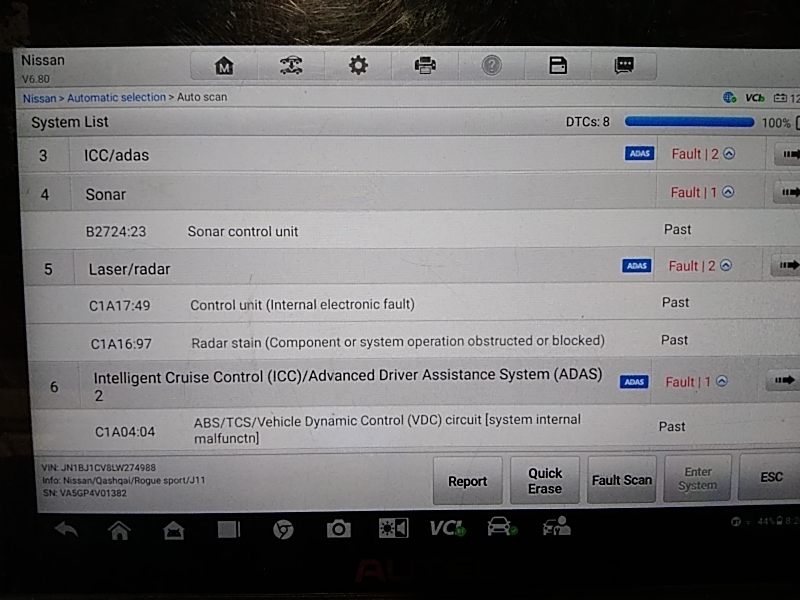Click the scan progress bar

(689, 122)
